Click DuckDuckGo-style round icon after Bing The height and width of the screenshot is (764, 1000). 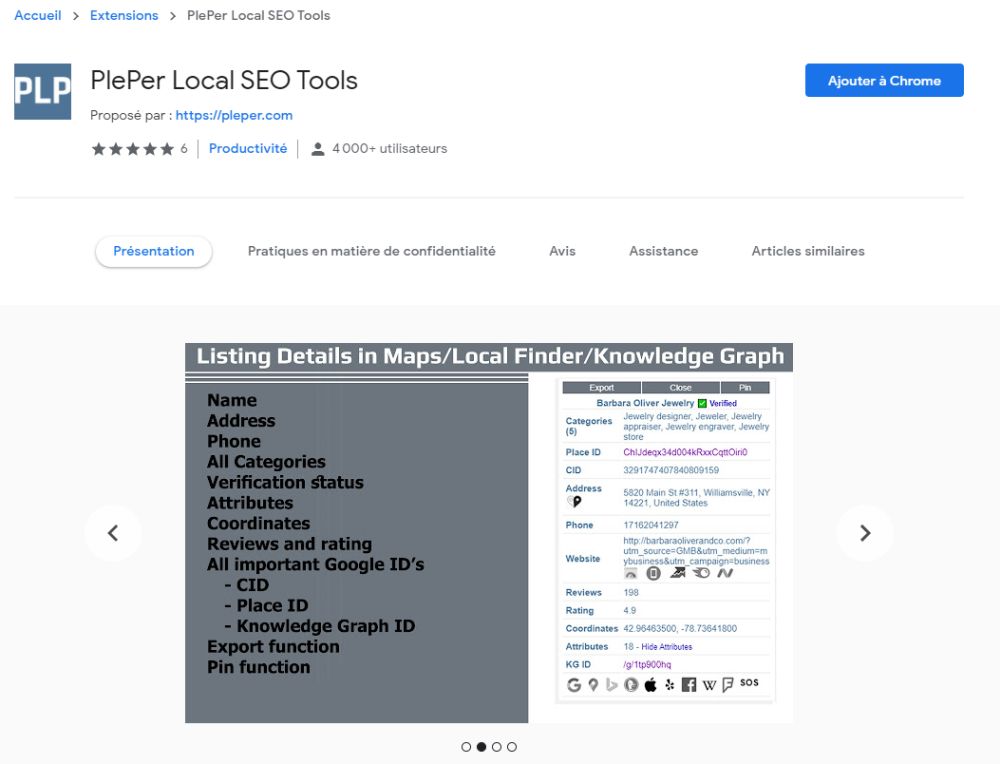631,685
